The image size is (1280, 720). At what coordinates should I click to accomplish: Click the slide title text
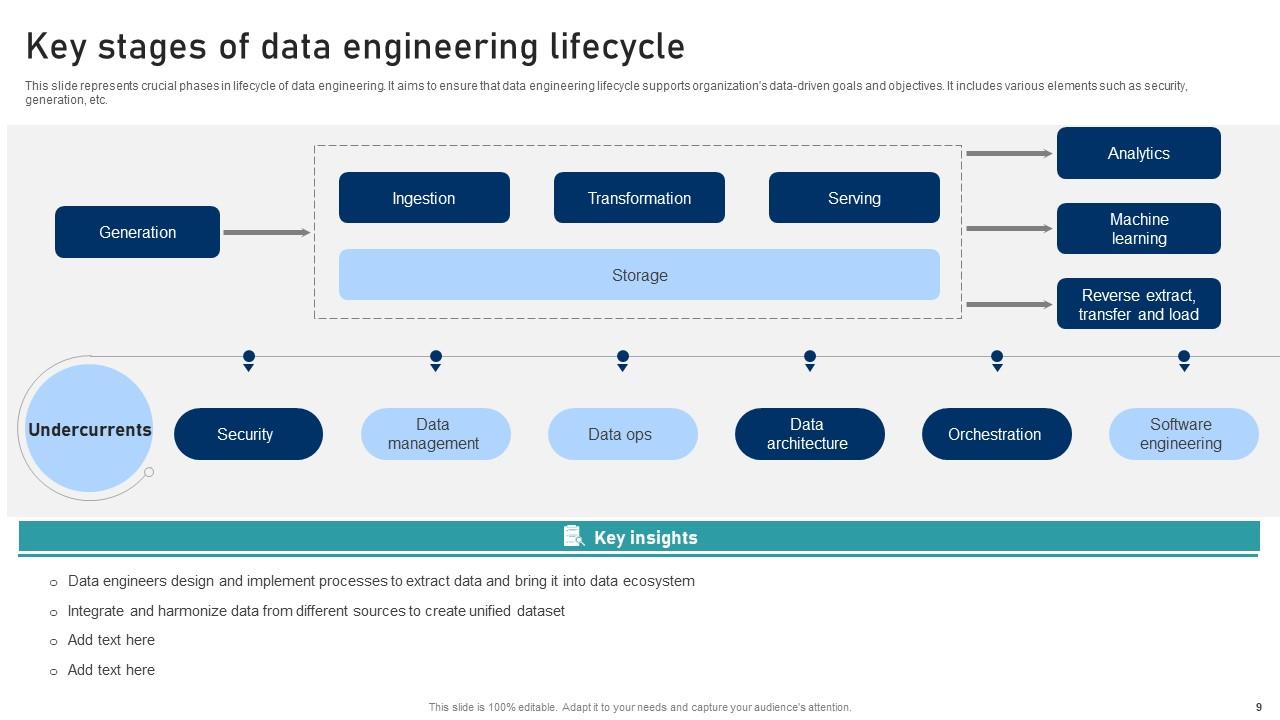pos(356,45)
